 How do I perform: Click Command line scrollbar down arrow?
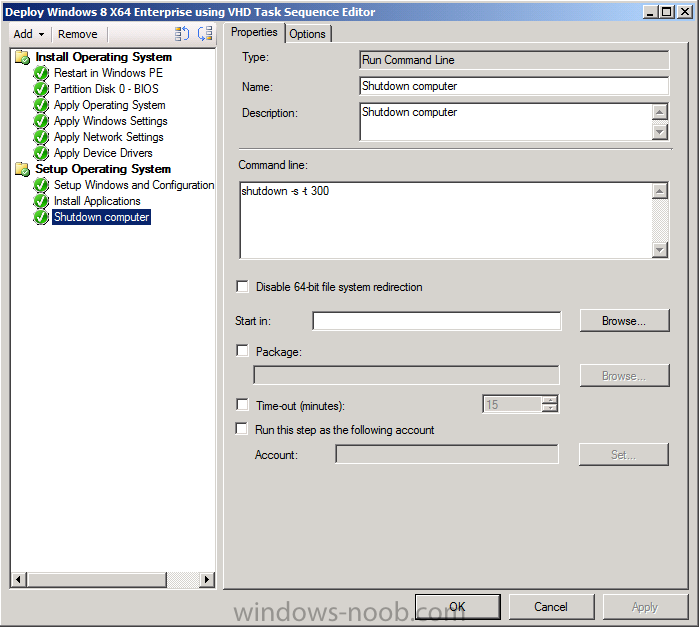pyautogui.click(x=660, y=250)
